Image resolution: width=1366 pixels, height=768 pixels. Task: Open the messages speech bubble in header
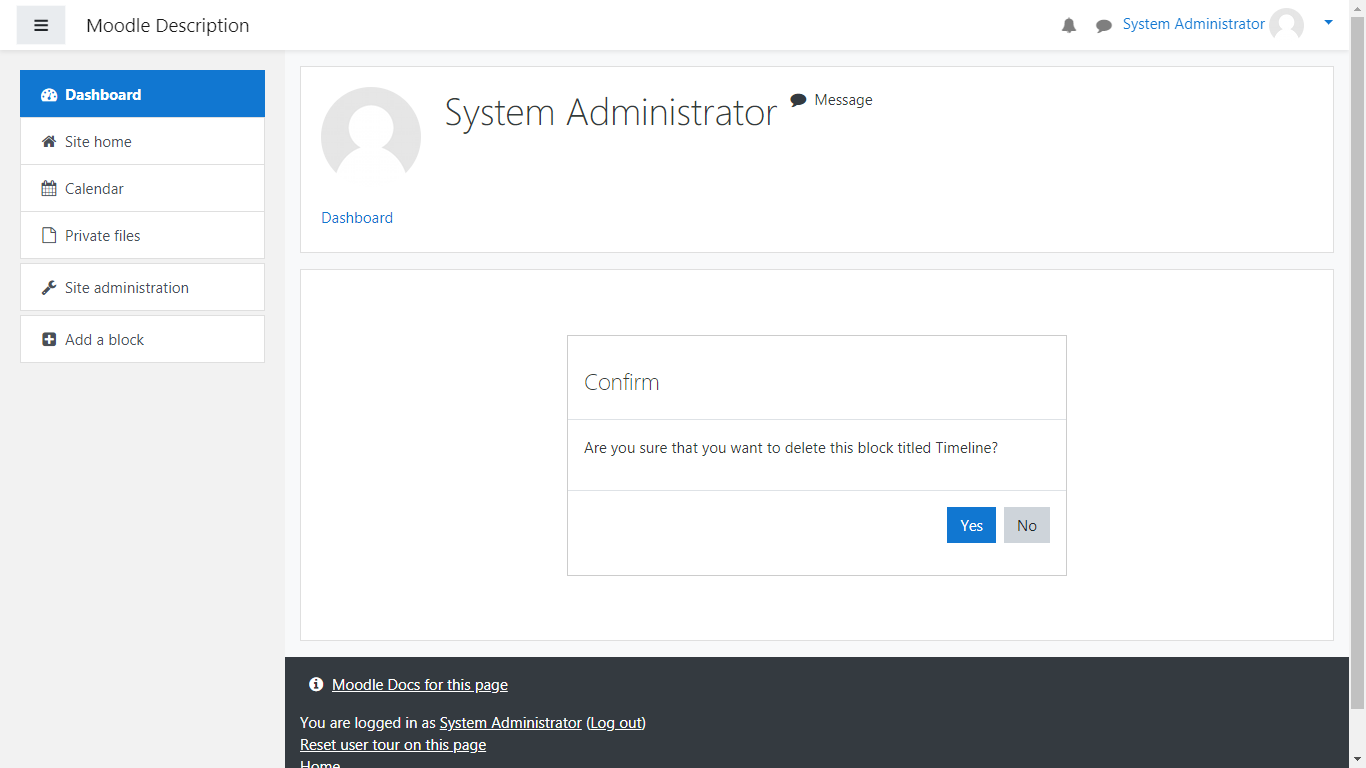(x=1104, y=26)
